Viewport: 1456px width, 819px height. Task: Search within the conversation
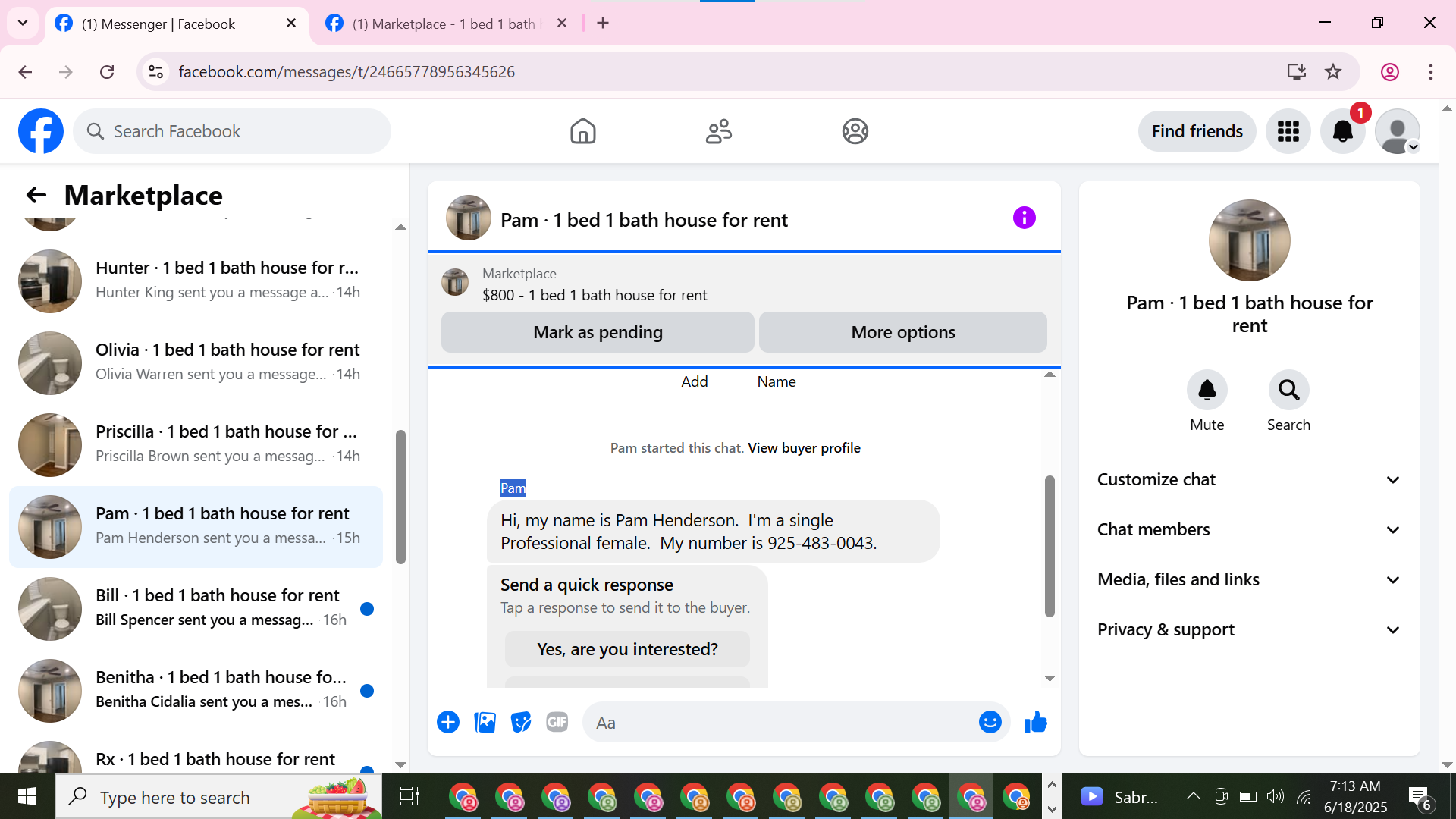click(1288, 390)
